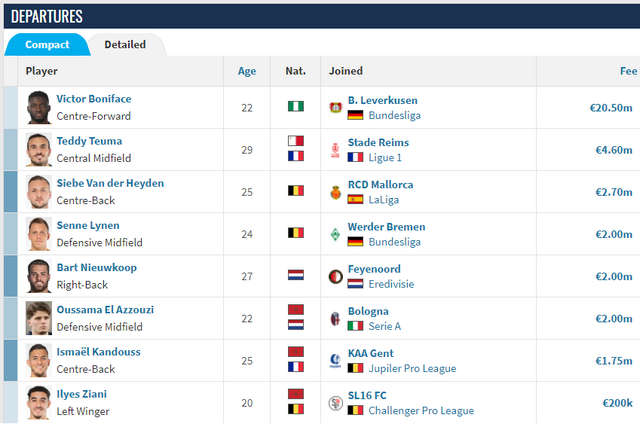Click the Stade Reims club crest
This screenshot has height=424, width=640.
coord(336,150)
